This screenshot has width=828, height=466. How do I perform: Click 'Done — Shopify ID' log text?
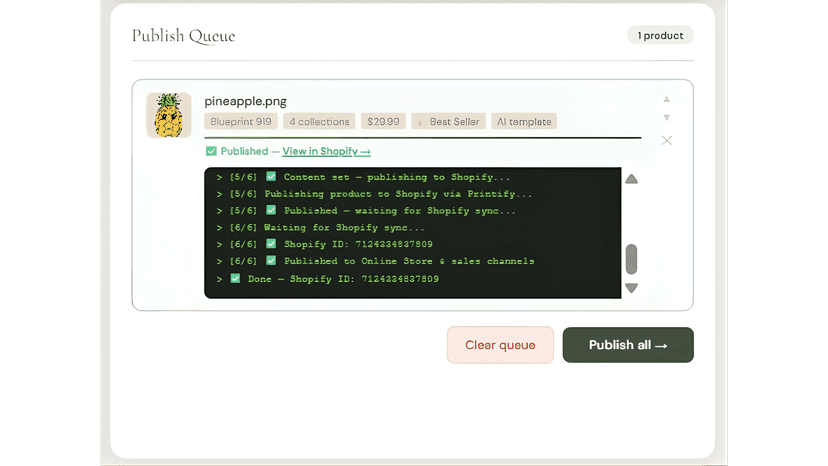click(343, 278)
